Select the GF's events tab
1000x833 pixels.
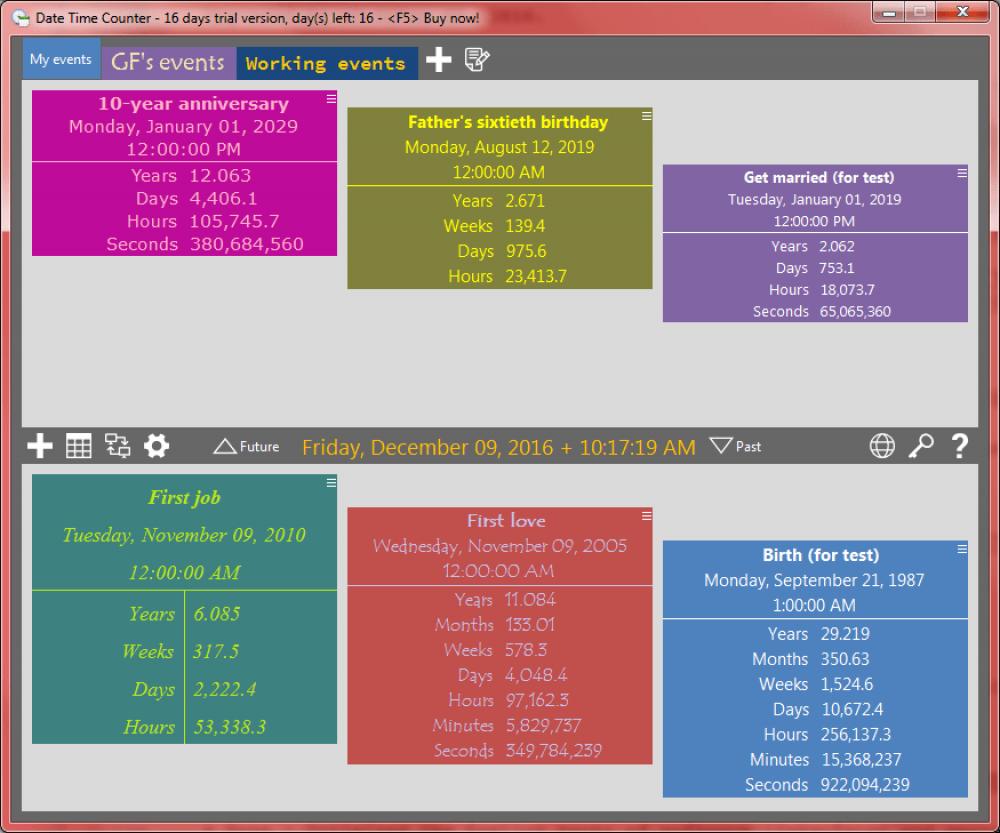coord(168,61)
